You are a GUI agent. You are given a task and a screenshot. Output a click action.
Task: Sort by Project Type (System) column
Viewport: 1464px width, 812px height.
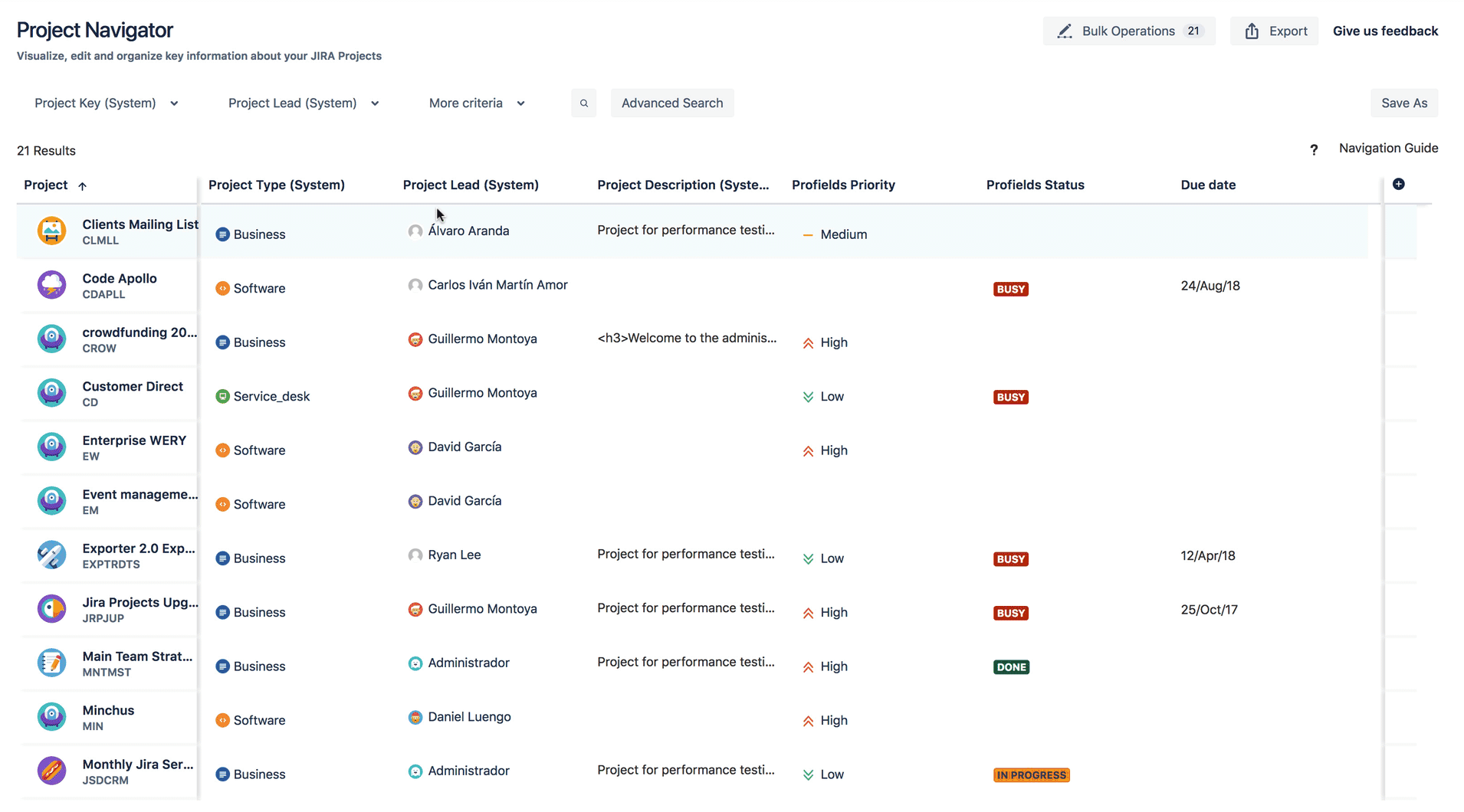[x=277, y=185]
